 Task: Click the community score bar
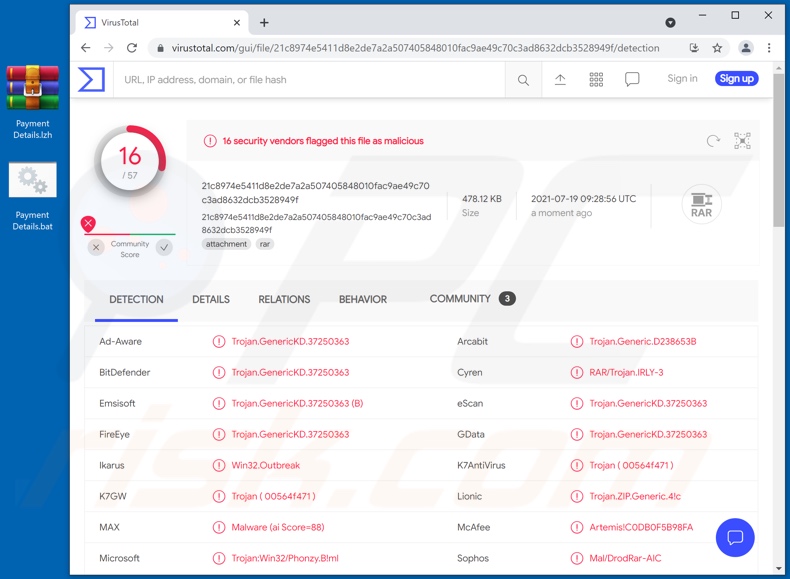129,234
